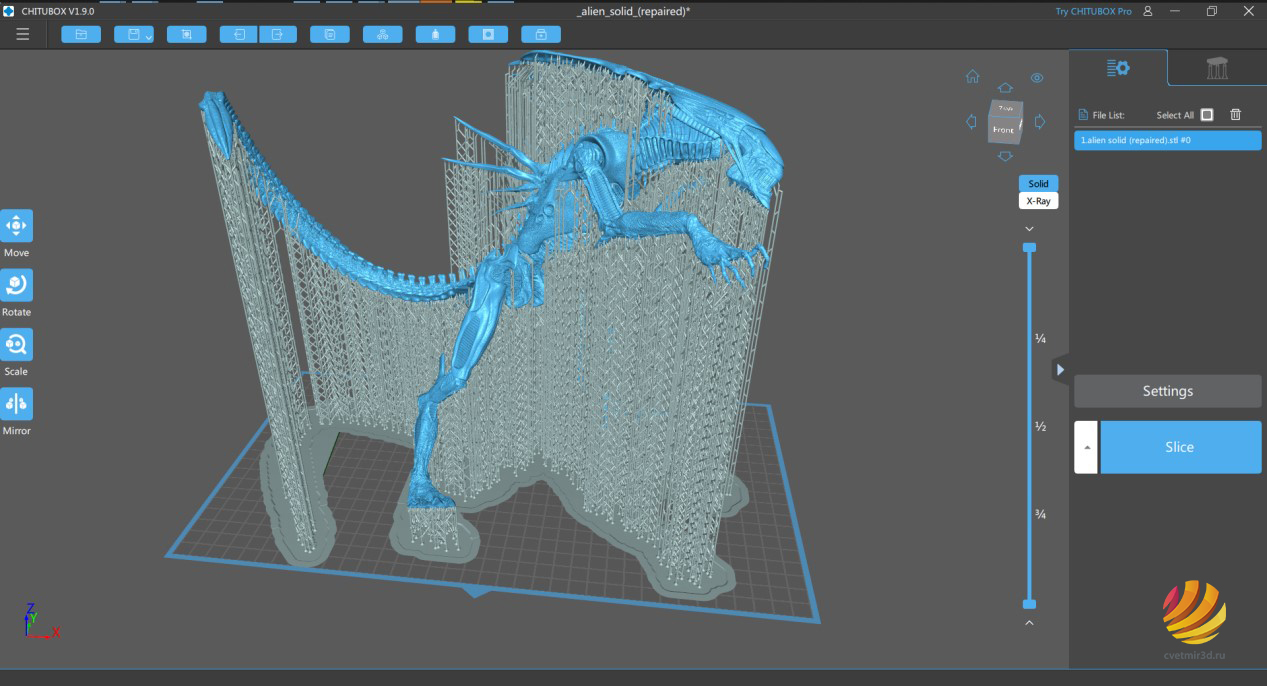Screen dimensions: 1267x686
Task: Select the Move tool
Action: (x=16, y=226)
